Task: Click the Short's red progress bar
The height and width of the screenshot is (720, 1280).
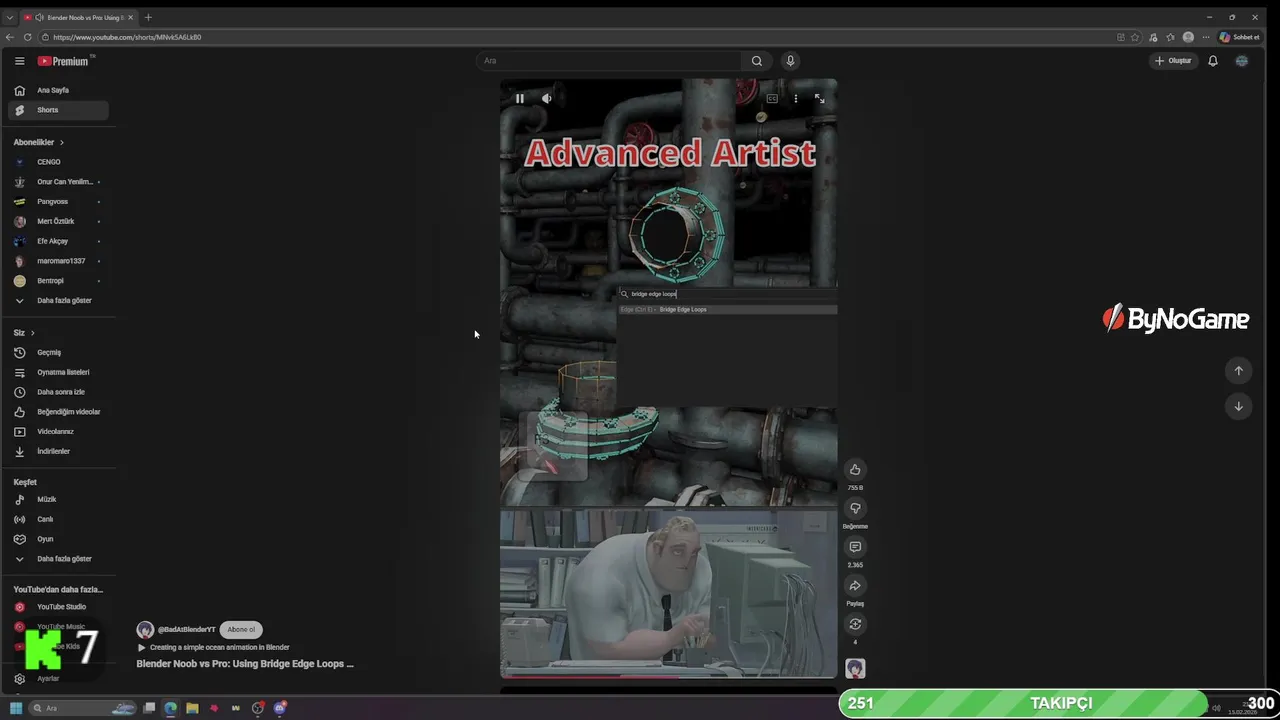Action: click(x=668, y=677)
